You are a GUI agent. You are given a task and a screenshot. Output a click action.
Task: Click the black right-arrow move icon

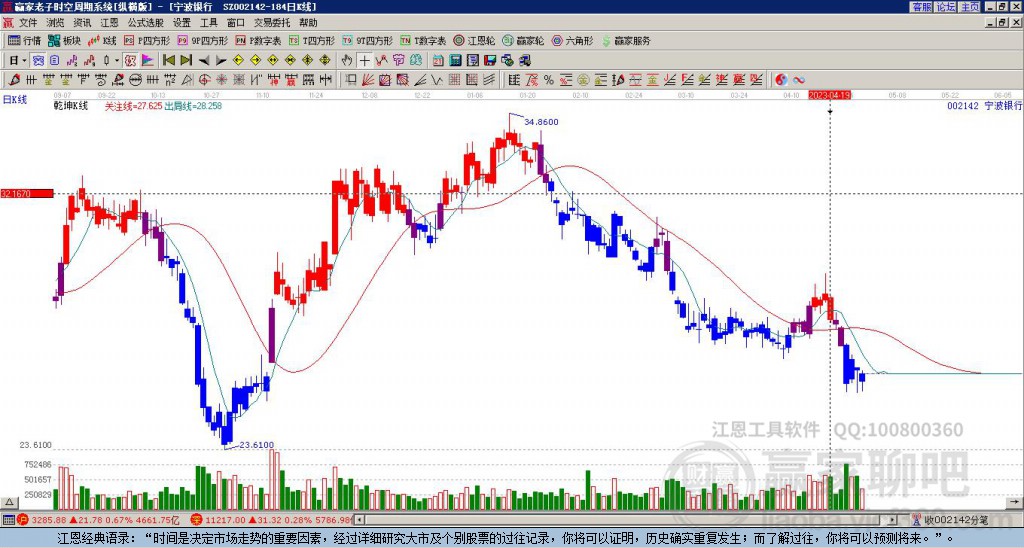tap(221, 61)
